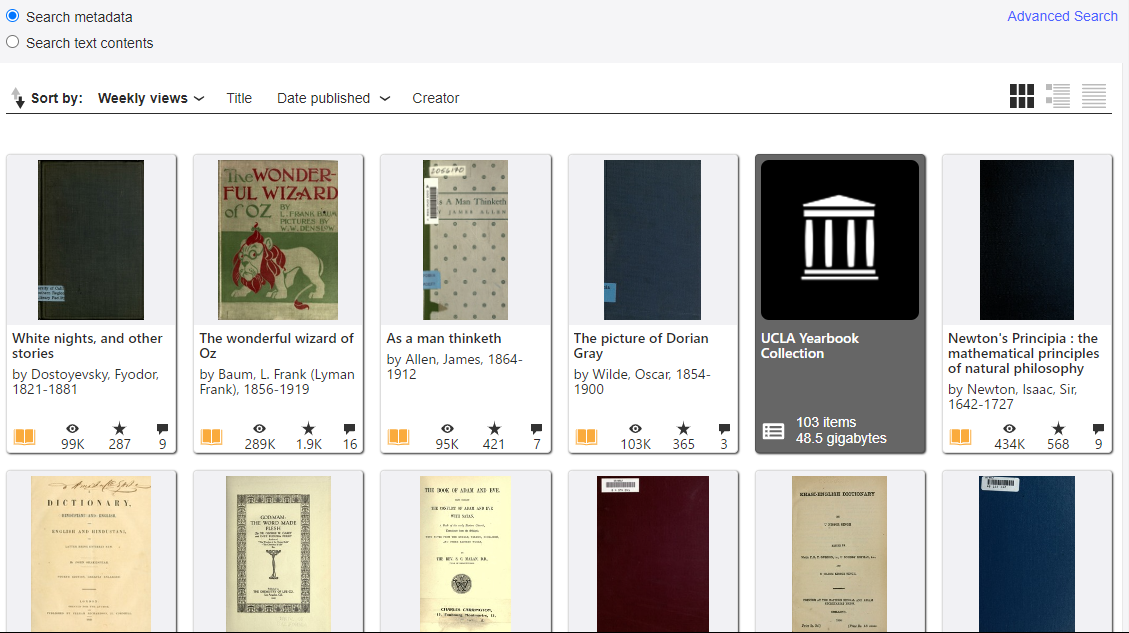Click reviews comment icon on White Nights
This screenshot has height=633, width=1129.
[162, 429]
